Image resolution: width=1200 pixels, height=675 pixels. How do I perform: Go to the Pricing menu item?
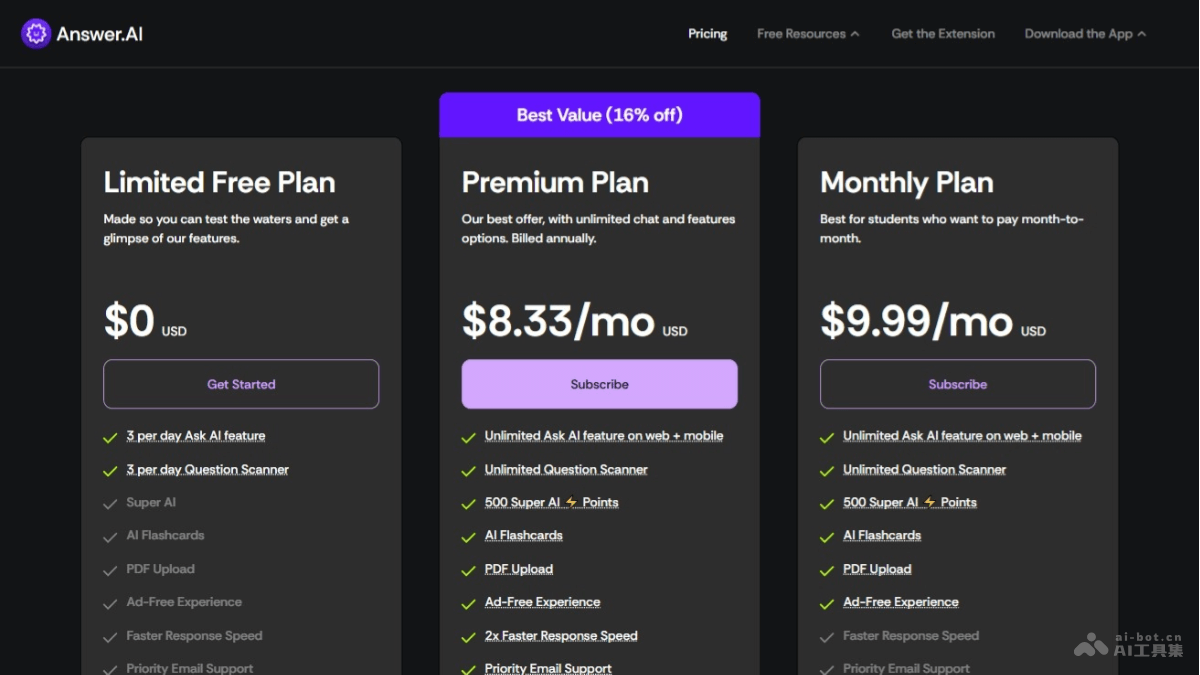[707, 34]
